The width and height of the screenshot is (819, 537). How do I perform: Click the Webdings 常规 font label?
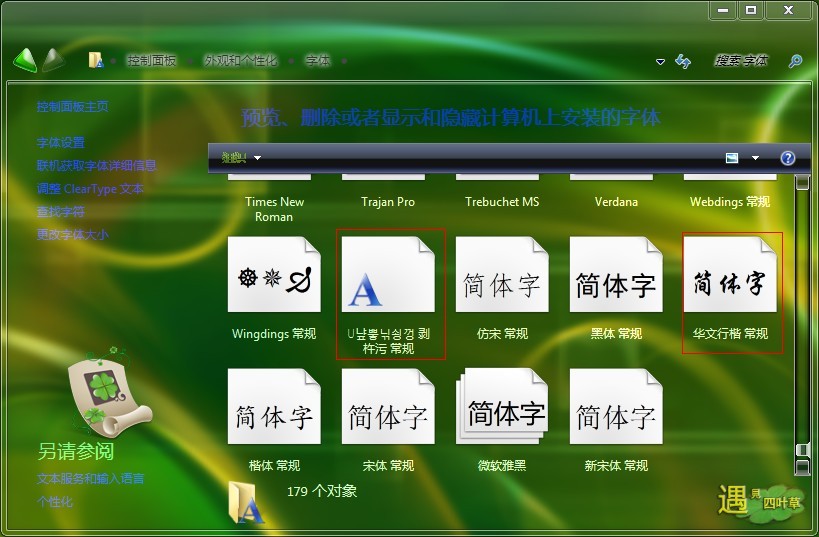coord(730,202)
